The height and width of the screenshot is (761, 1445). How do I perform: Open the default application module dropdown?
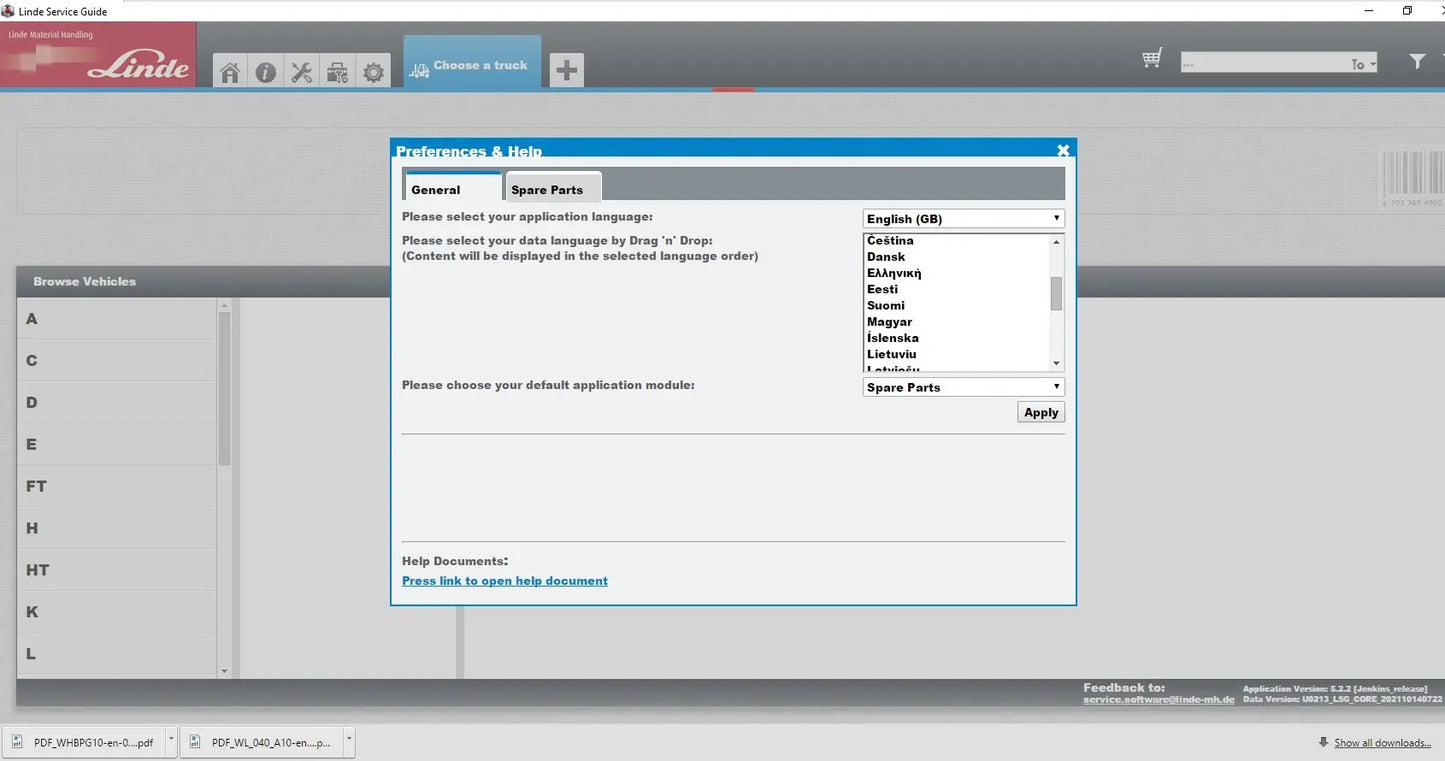(963, 387)
